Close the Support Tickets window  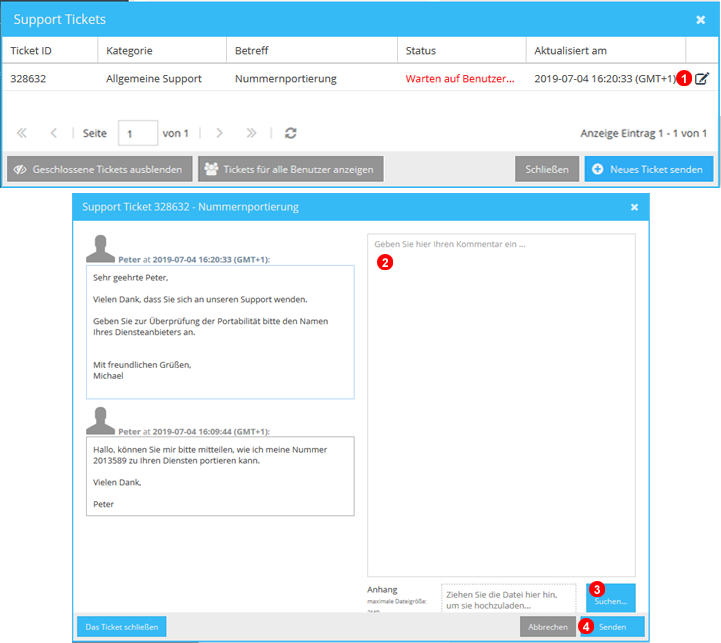point(700,19)
